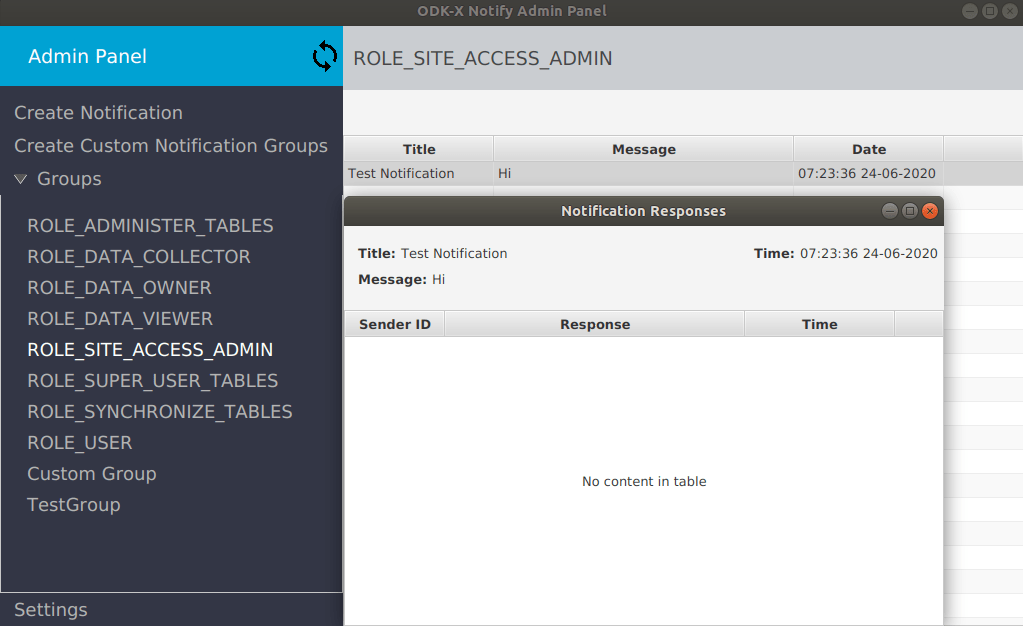Select ROLE_SUPER_USER_TABLES group
The width and height of the screenshot is (1023, 626).
point(153,381)
